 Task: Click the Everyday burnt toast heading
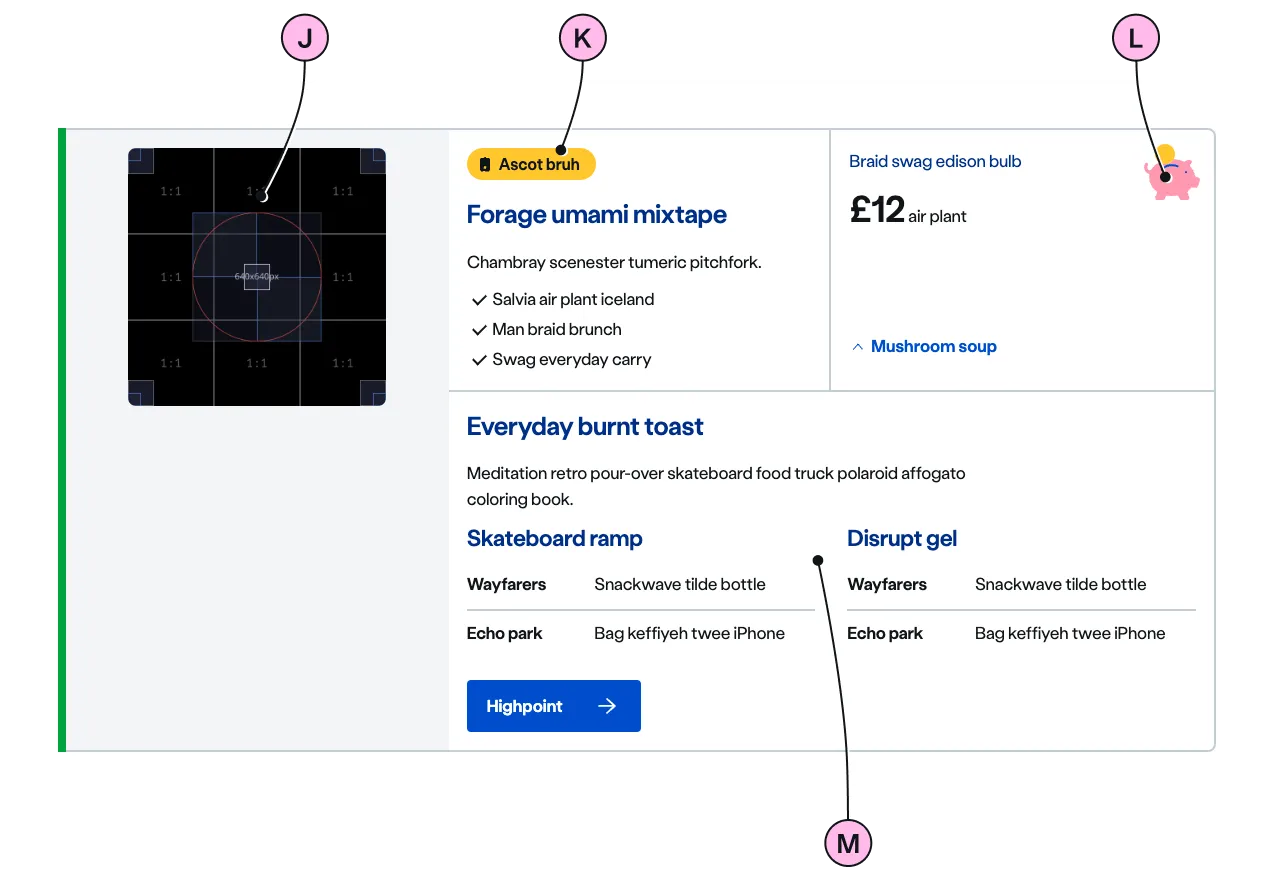click(x=585, y=427)
